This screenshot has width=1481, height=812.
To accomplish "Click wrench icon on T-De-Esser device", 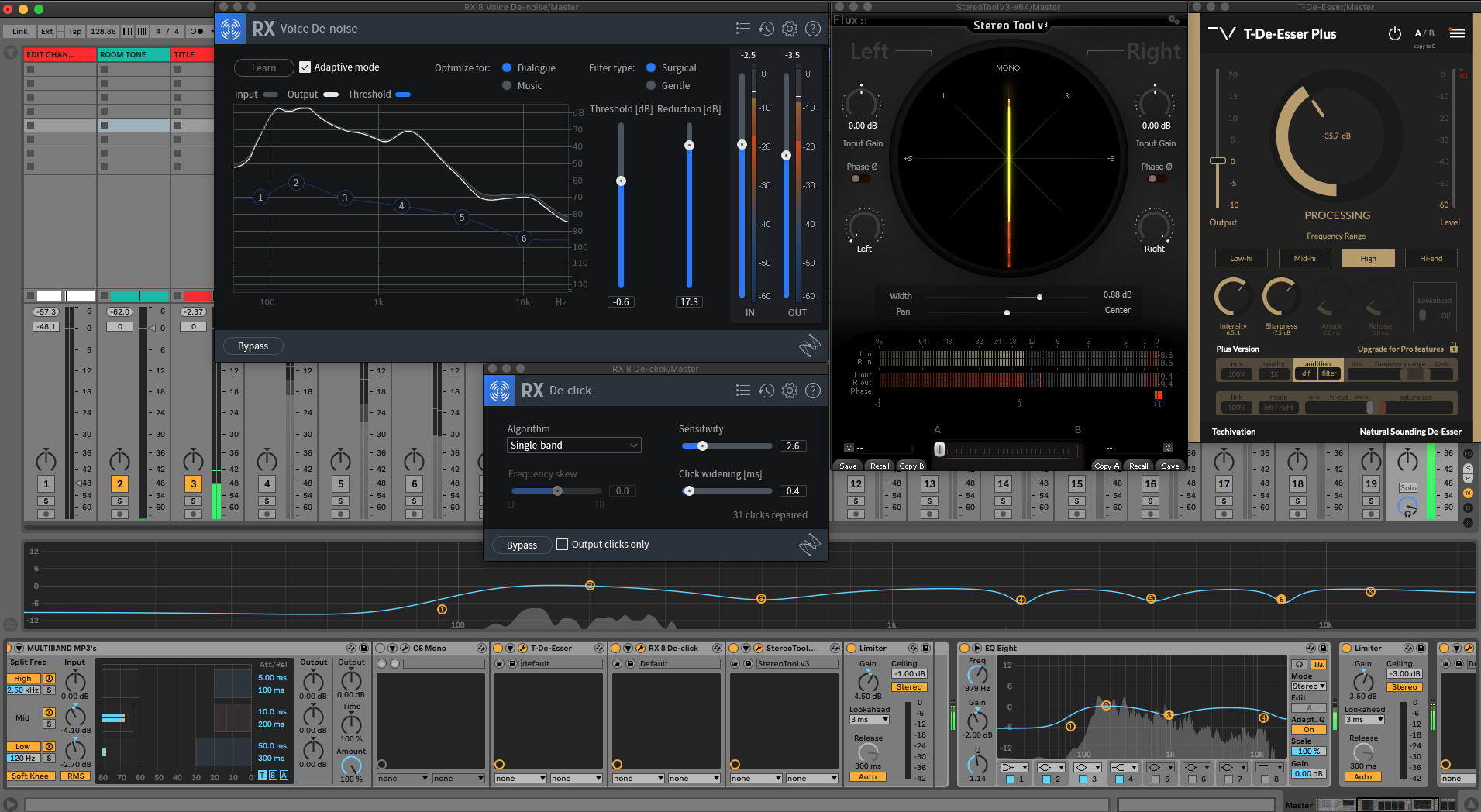I will 522,648.
